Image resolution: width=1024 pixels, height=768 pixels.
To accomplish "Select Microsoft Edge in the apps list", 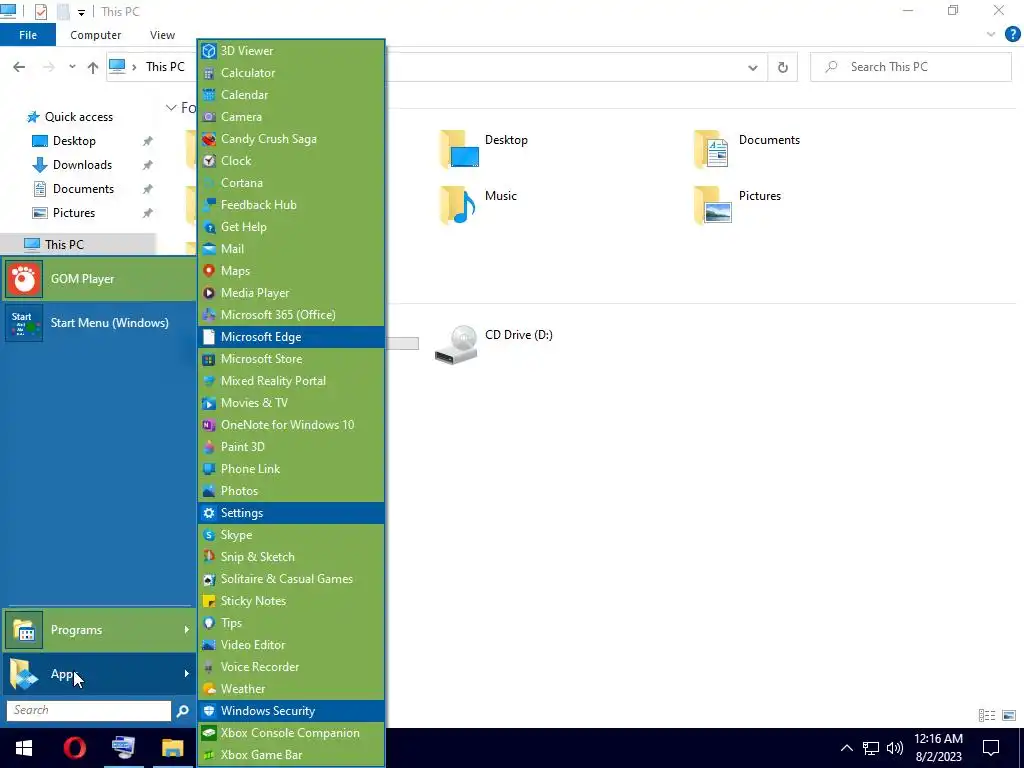I will coord(291,337).
